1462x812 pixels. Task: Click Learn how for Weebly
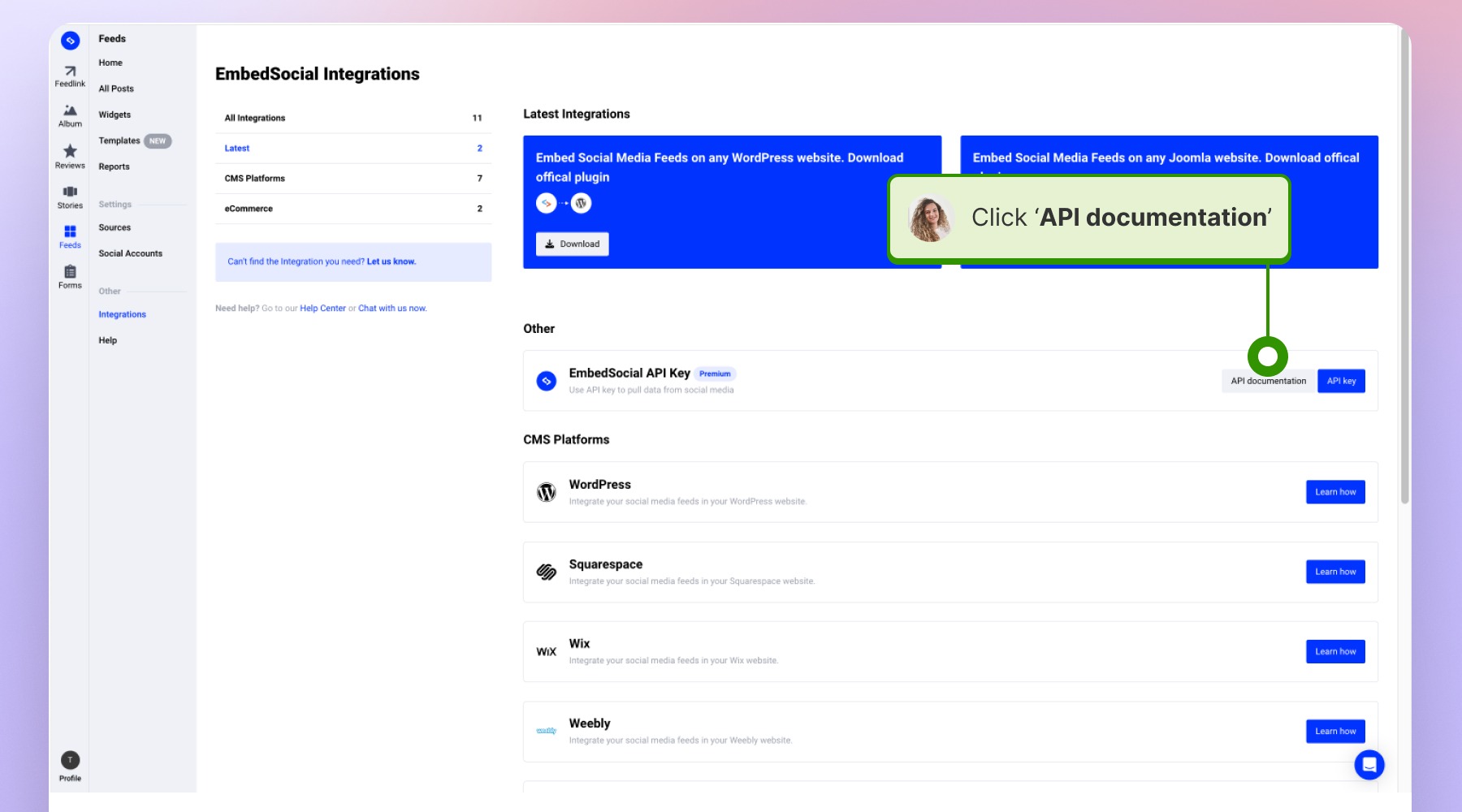[1335, 731]
